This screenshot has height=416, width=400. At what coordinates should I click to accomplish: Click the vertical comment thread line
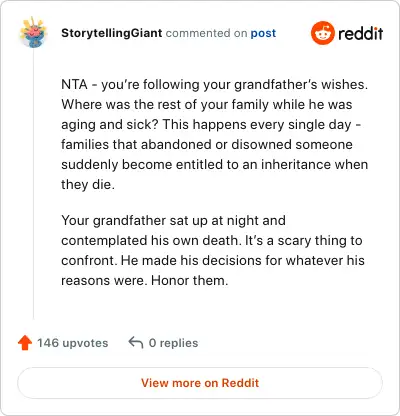(33, 185)
